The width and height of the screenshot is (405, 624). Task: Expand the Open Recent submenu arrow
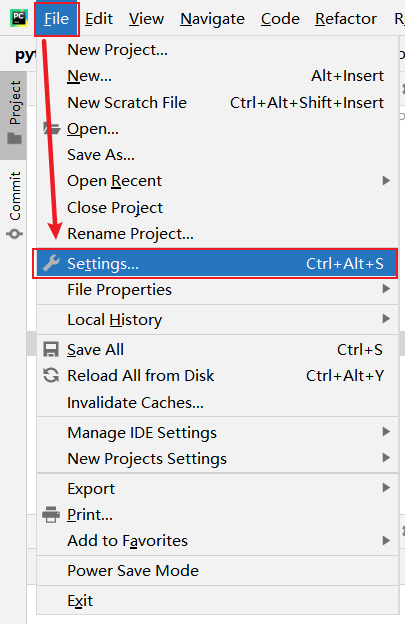click(386, 181)
